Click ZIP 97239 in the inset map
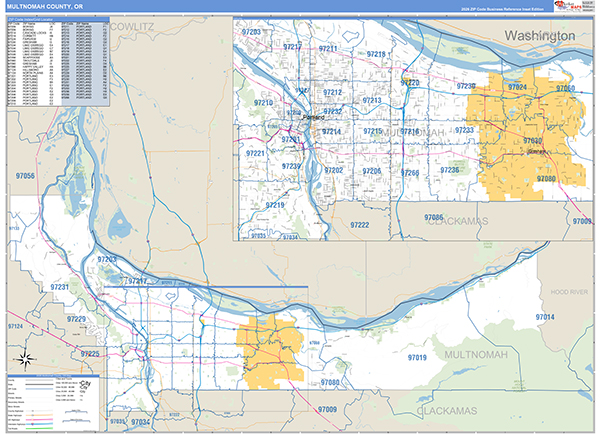600x434 pixels. [291, 166]
